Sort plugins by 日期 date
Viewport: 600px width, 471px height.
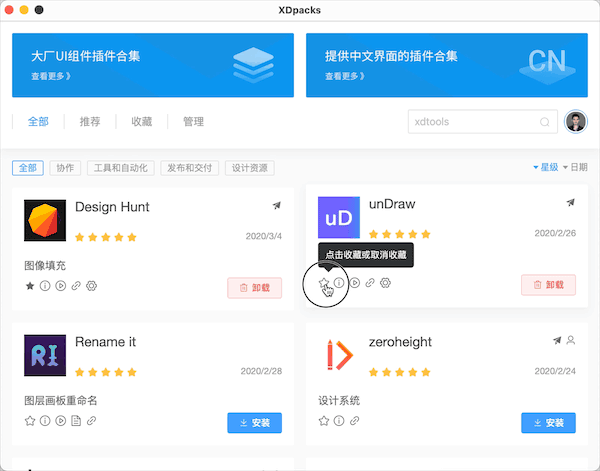click(575, 167)
